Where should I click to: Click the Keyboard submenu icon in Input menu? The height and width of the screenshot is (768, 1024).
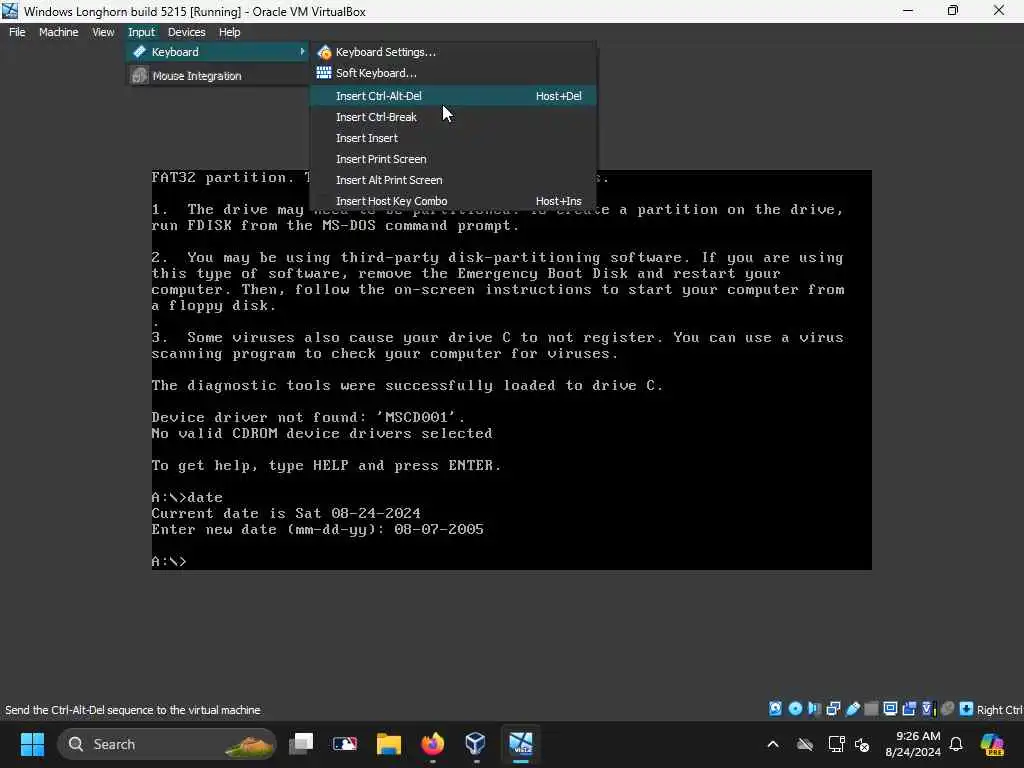click(x=139, y=52)
